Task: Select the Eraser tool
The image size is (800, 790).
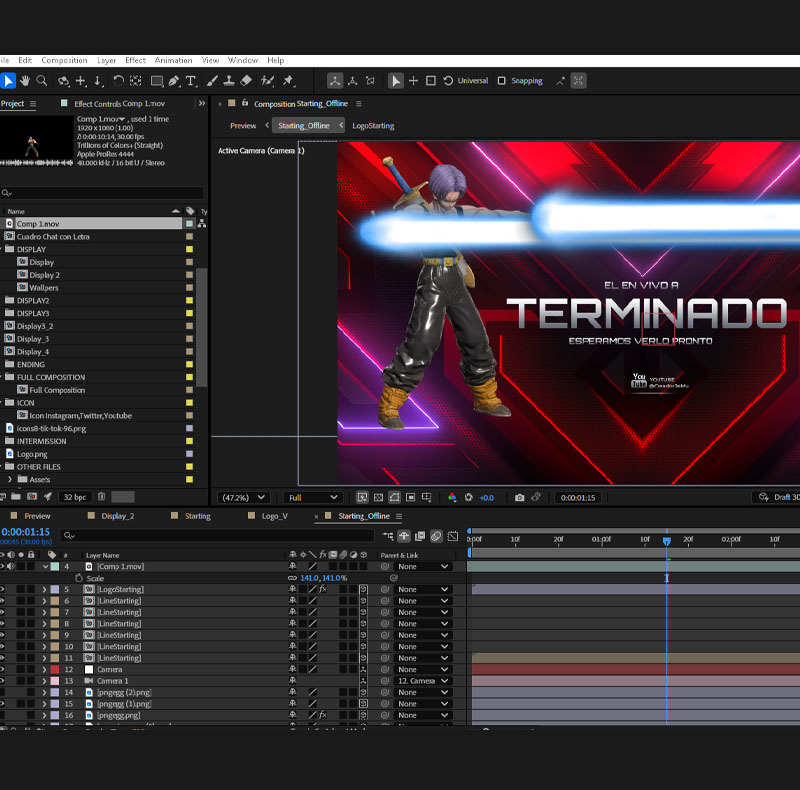Action: click(x=246, y=81)
